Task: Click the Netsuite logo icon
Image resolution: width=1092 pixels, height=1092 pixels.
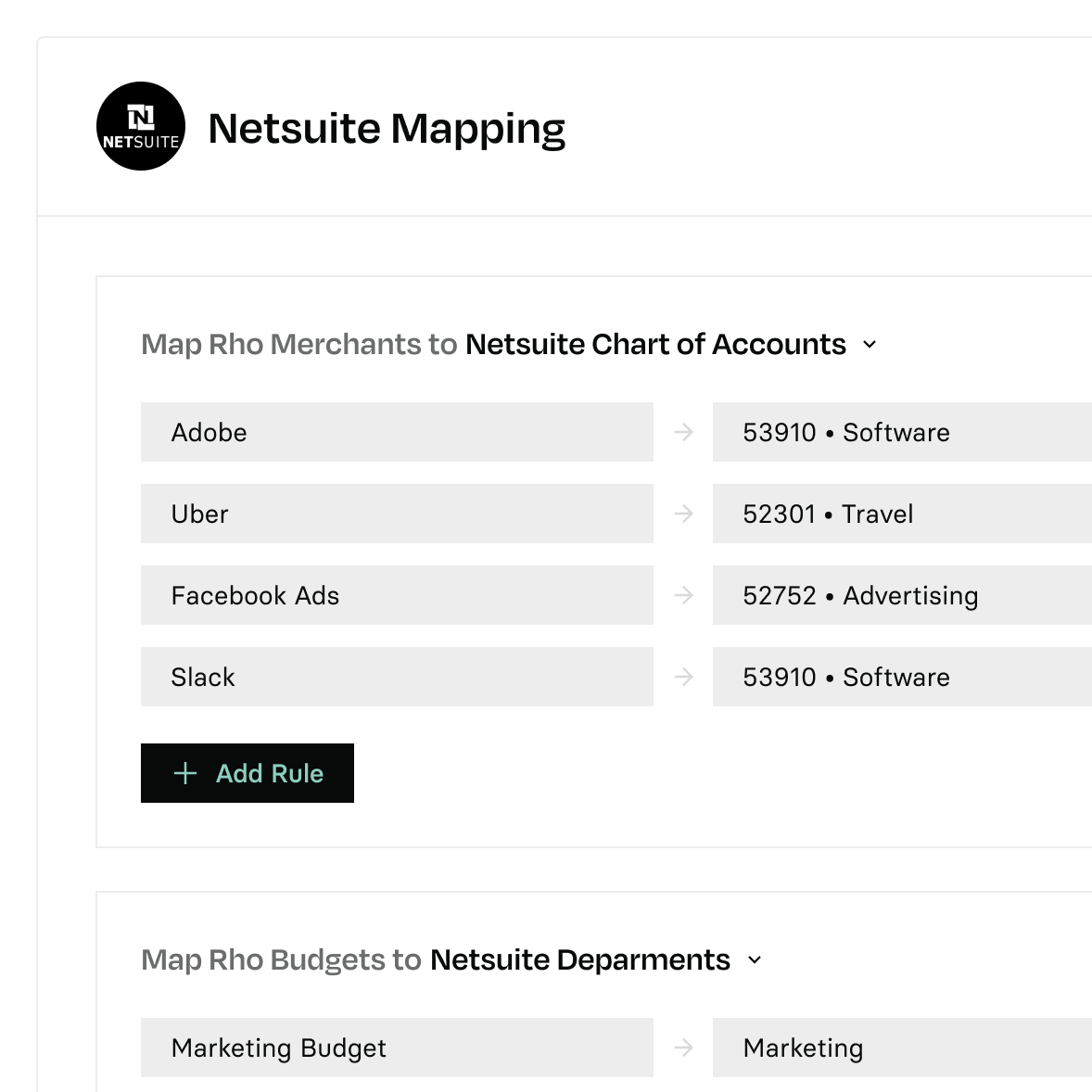Action: point(141,126)
